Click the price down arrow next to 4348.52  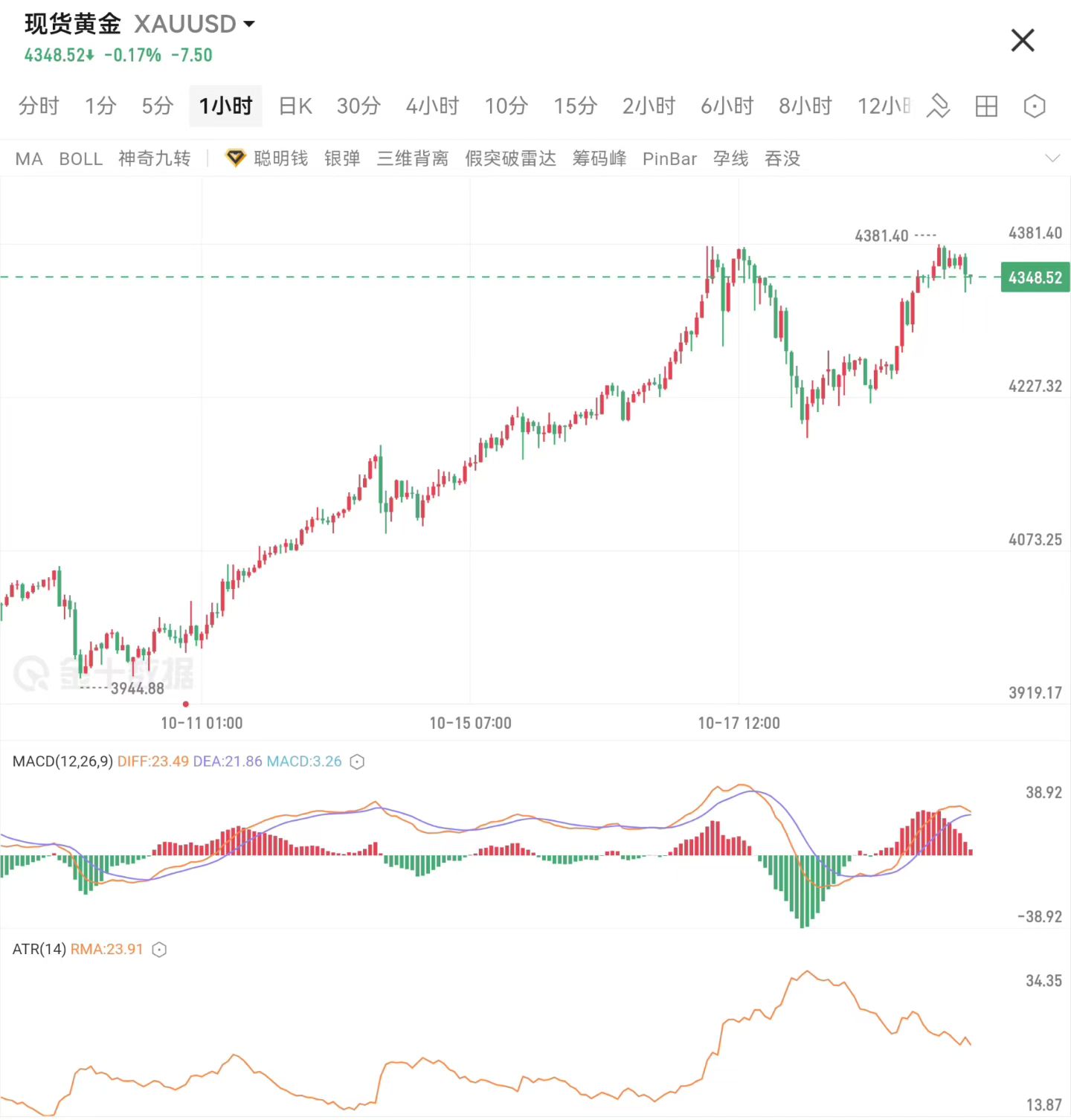pos(91,54)
